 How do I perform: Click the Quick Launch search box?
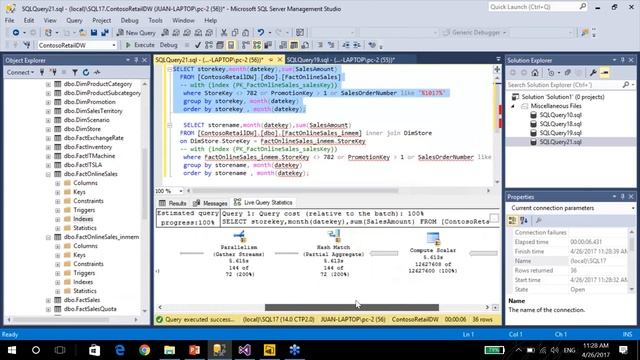pos(538,7)
